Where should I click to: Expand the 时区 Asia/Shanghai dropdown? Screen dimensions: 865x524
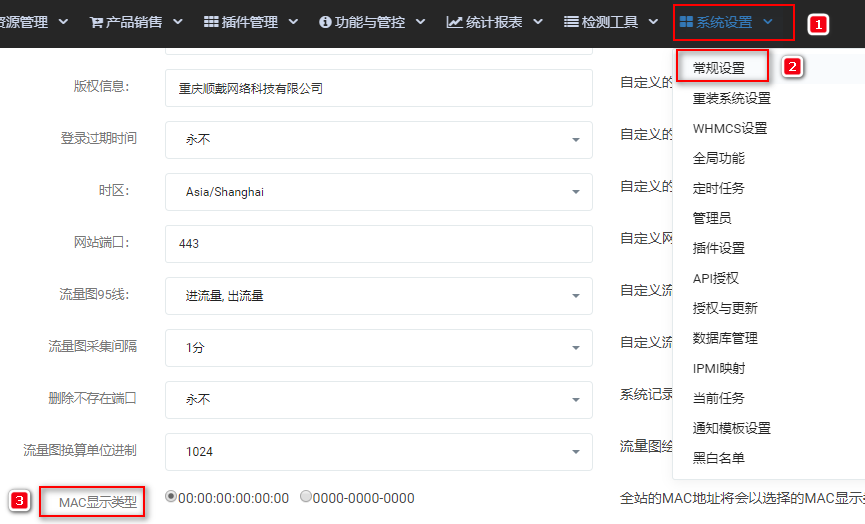pos(378,192)
